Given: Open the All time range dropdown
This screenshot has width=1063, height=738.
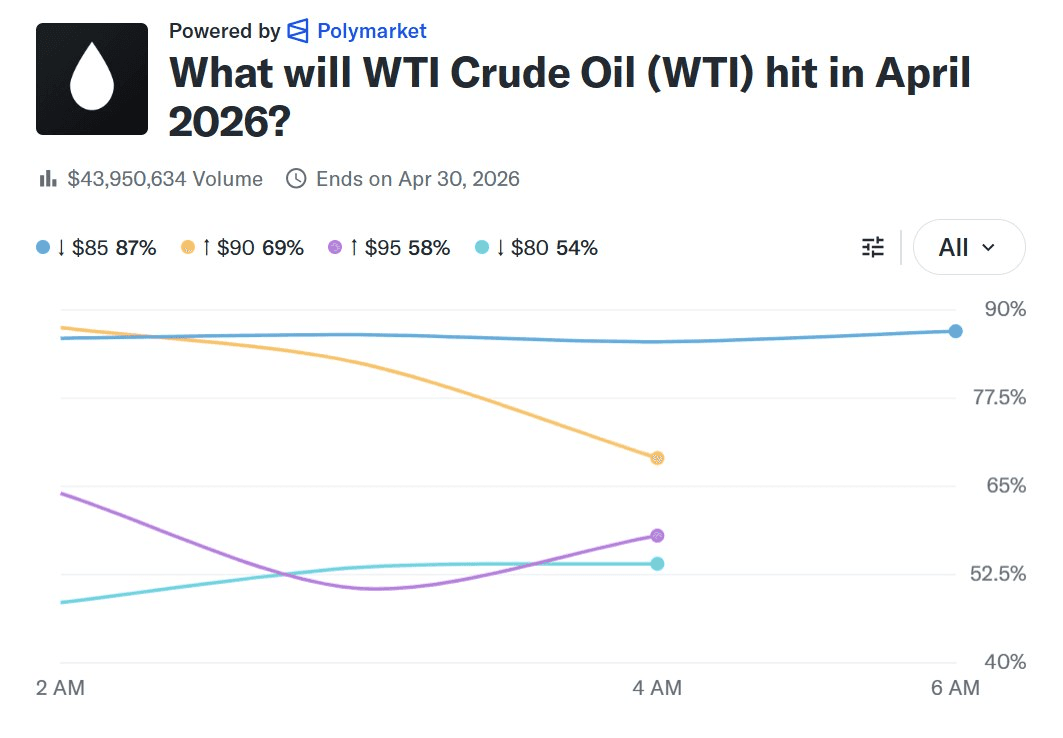Looking at the screenshot, I should [x=968, y=247].
